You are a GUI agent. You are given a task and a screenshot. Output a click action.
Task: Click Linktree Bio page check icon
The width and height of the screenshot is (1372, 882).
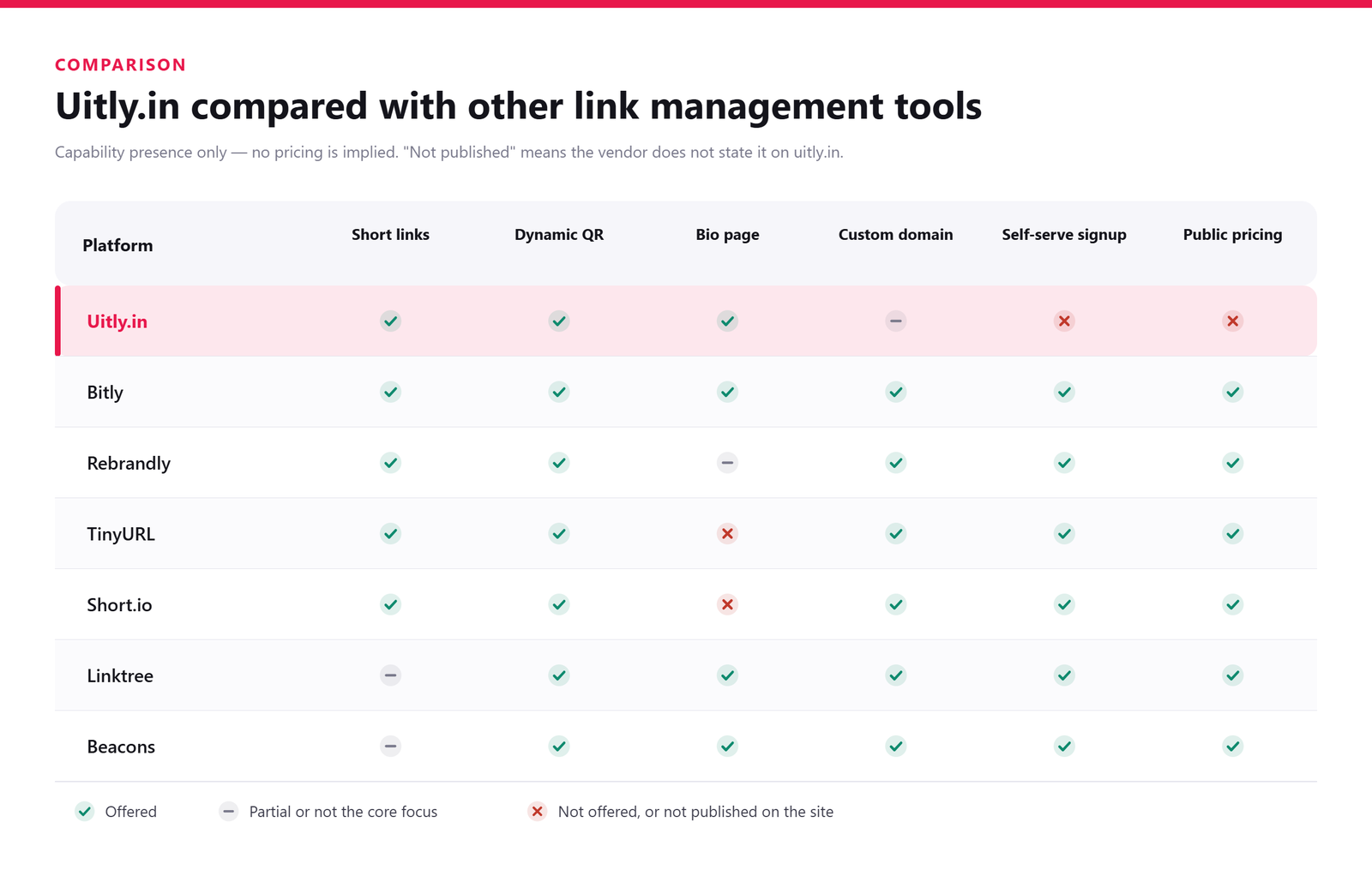727,675
